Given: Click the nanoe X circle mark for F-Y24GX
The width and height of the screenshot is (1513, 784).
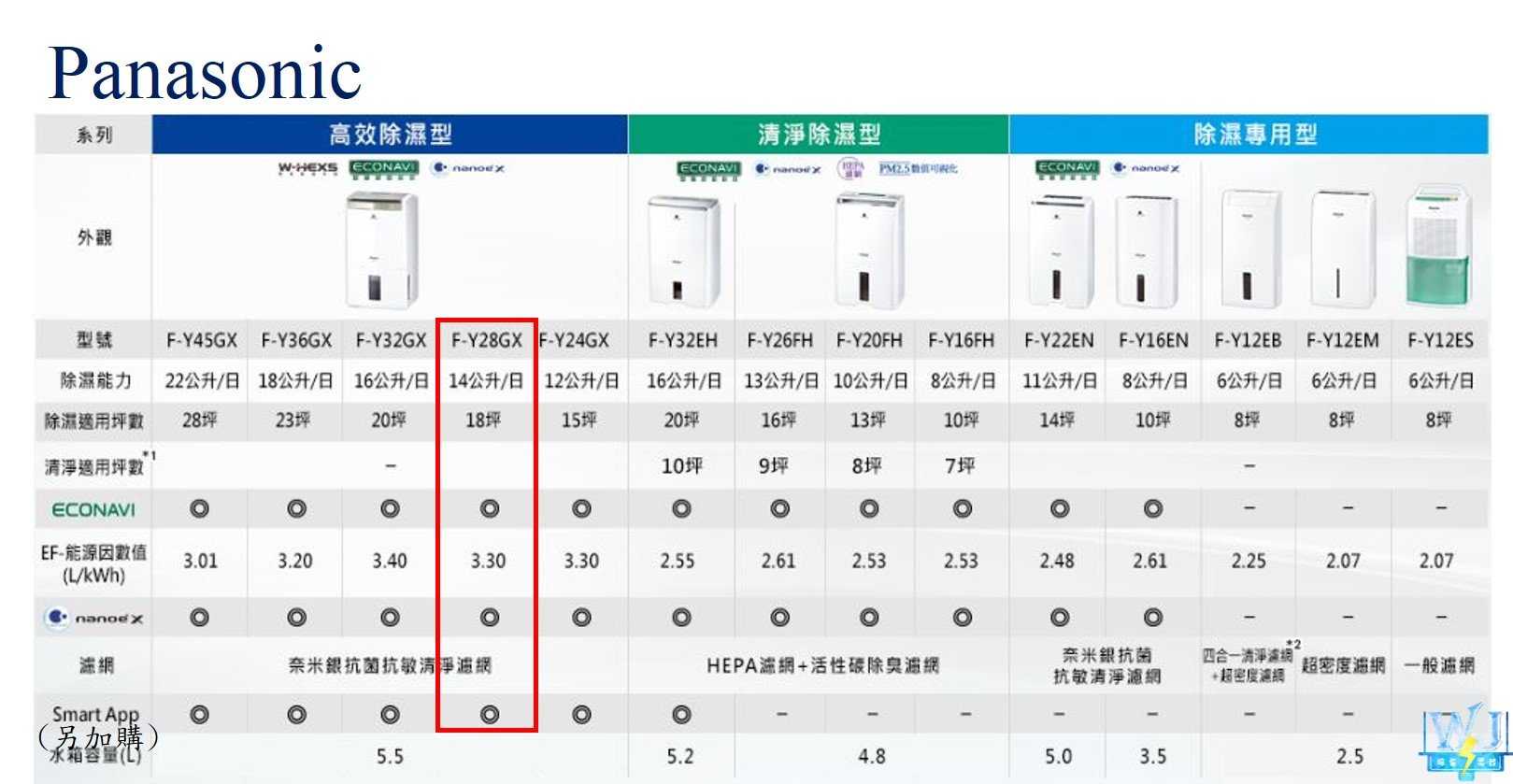Looking at the screenshot, I should (581, 618).
